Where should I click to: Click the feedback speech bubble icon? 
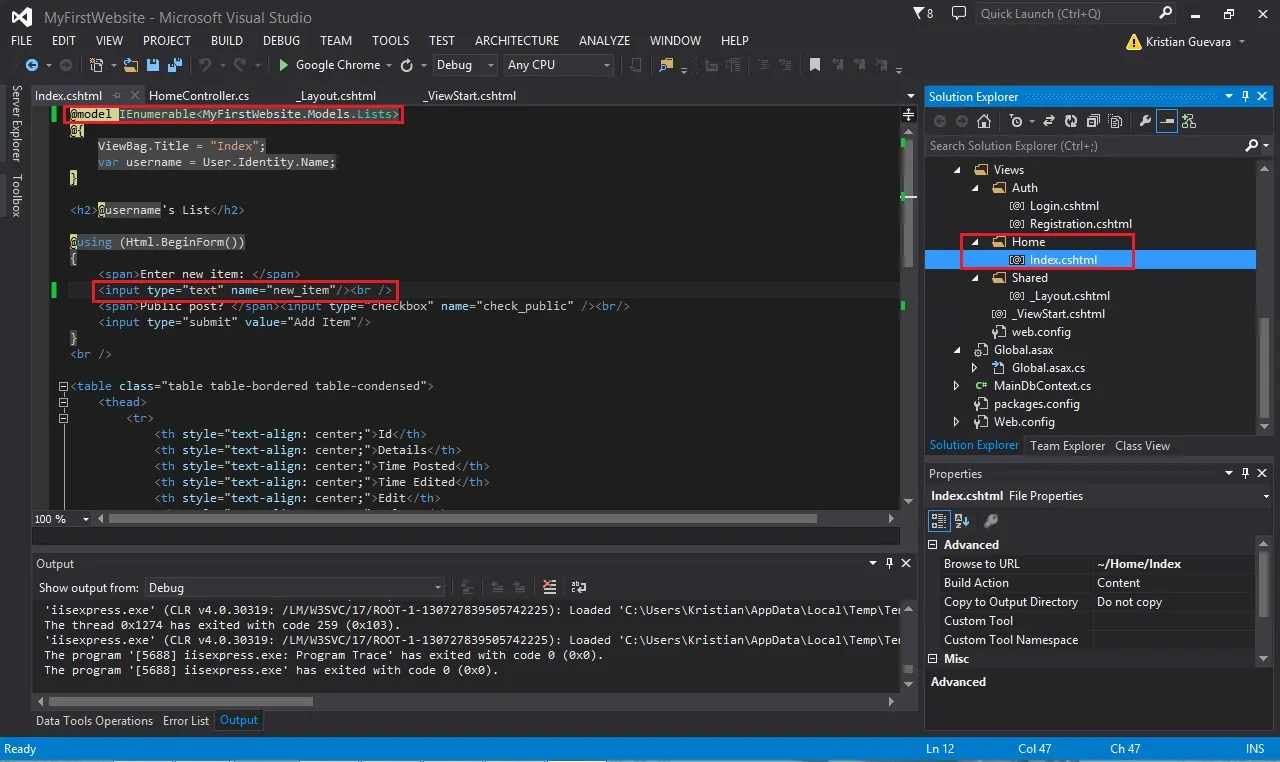click(959, 14)
